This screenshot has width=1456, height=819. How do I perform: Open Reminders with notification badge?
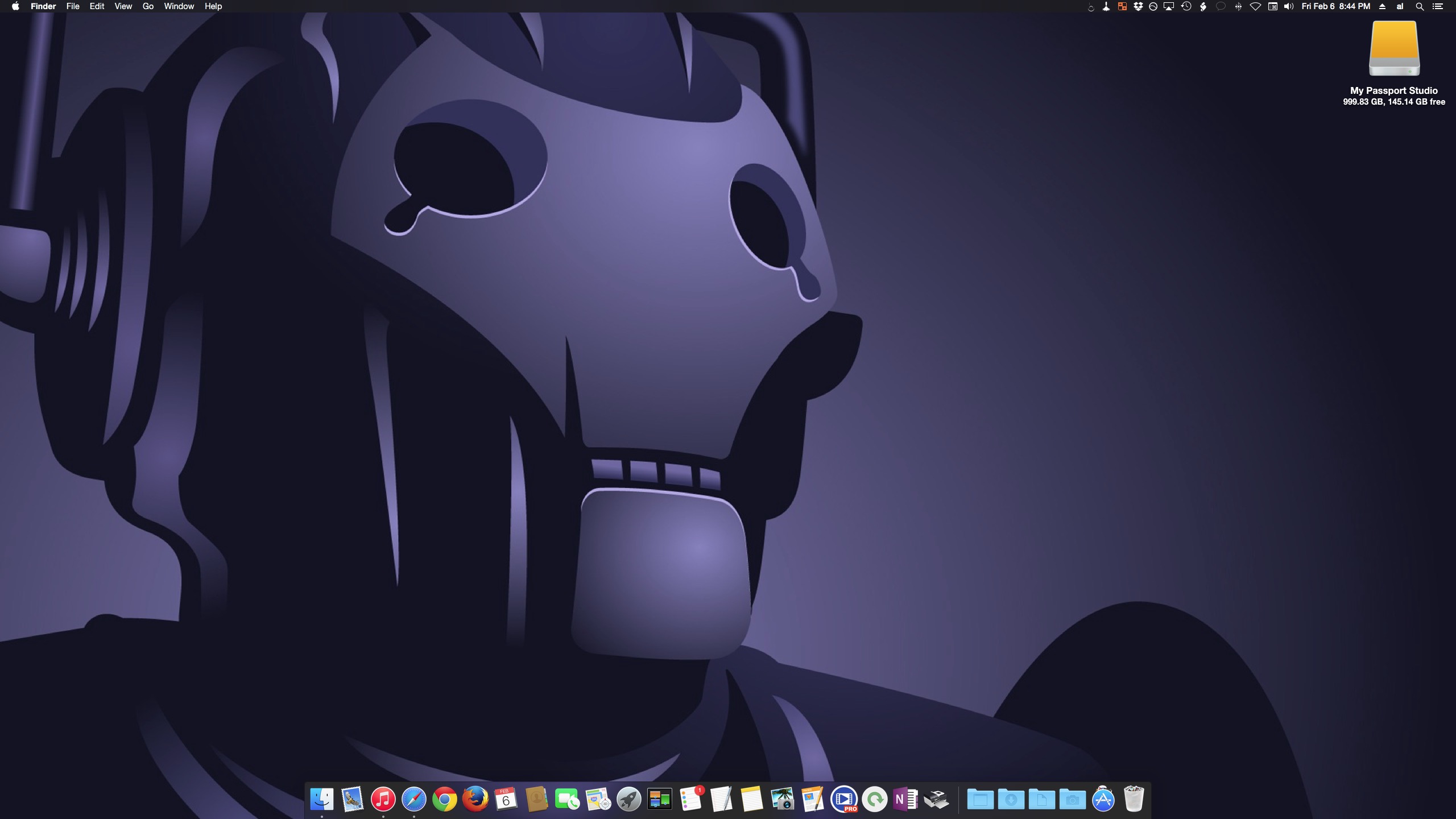coord(690,799)
